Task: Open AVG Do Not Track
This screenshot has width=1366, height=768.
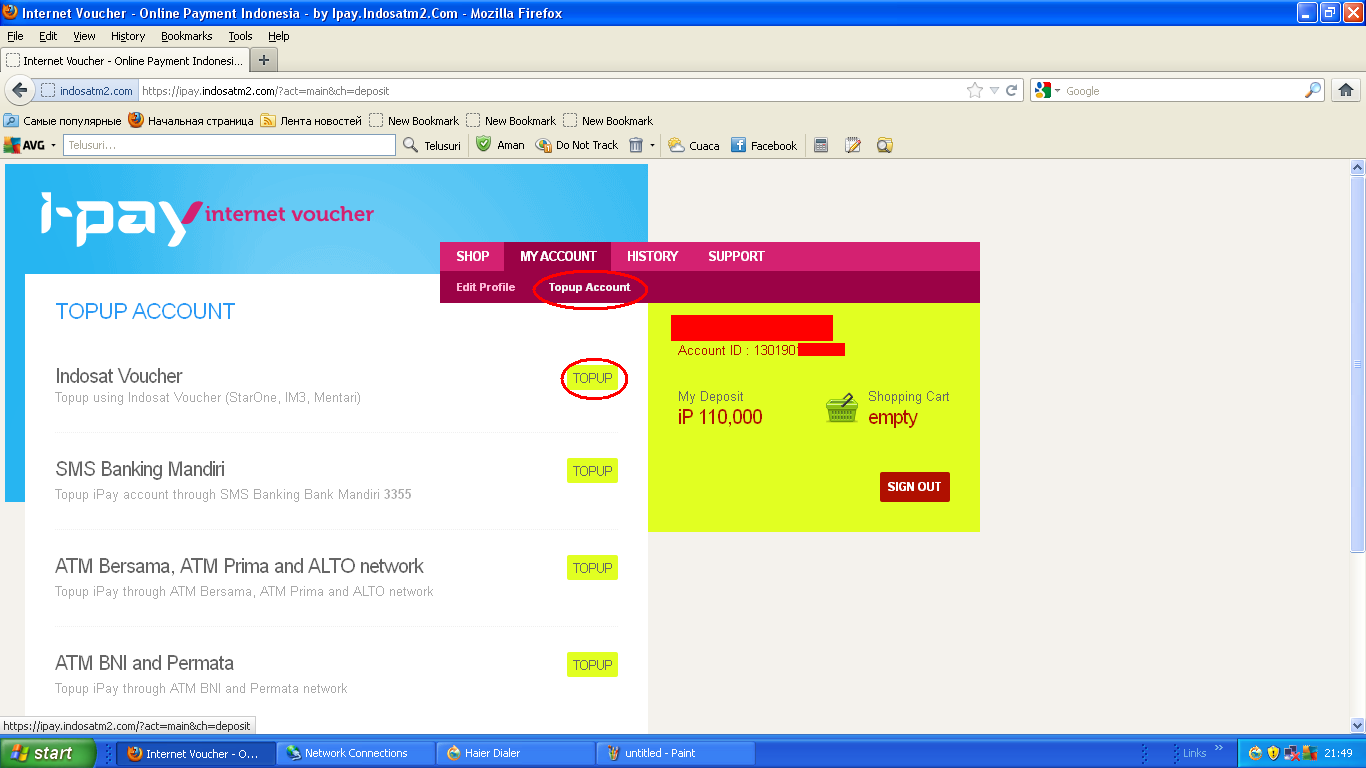Action: point(577,145)
